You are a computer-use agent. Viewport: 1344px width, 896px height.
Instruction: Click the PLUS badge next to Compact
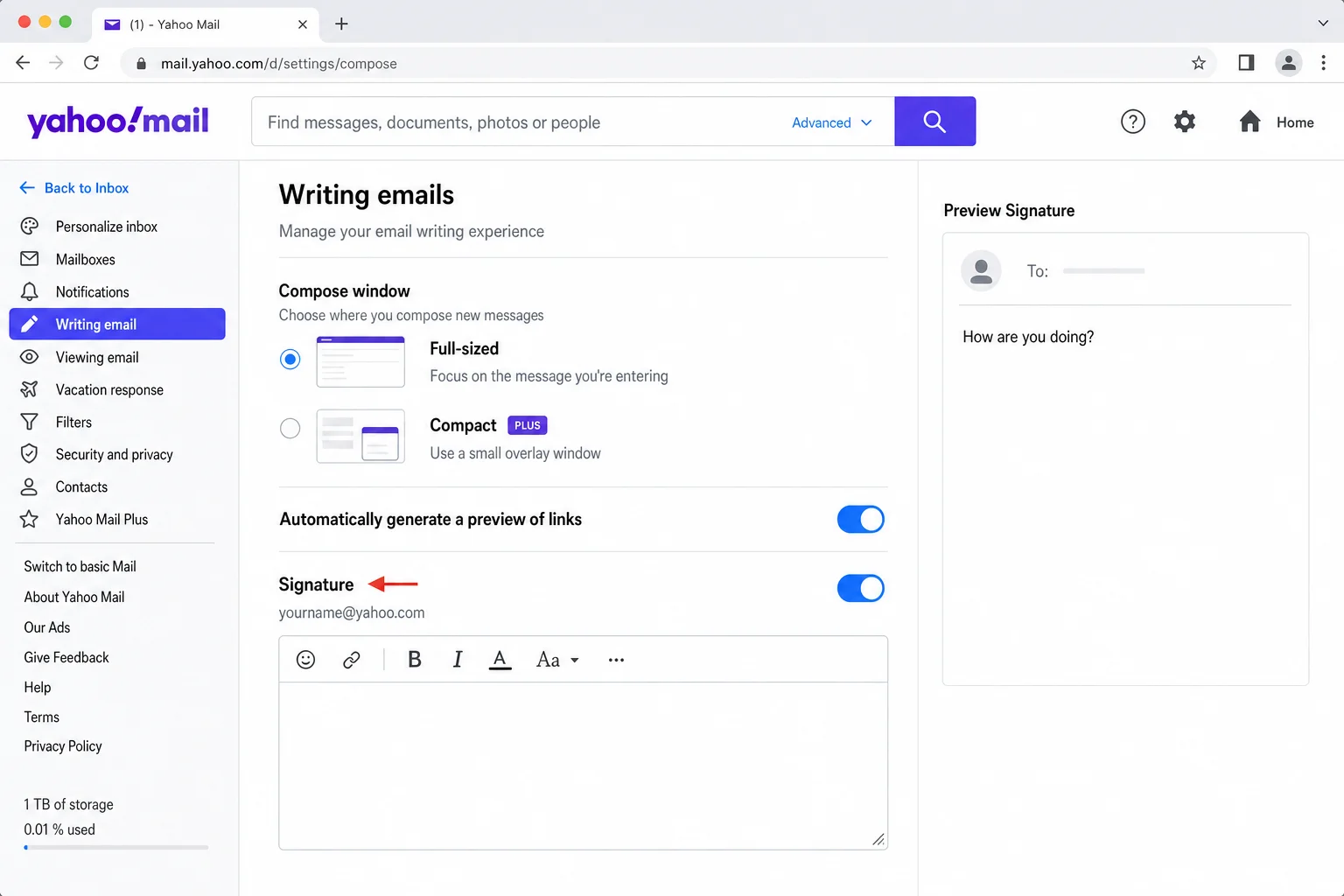point(528,425)
